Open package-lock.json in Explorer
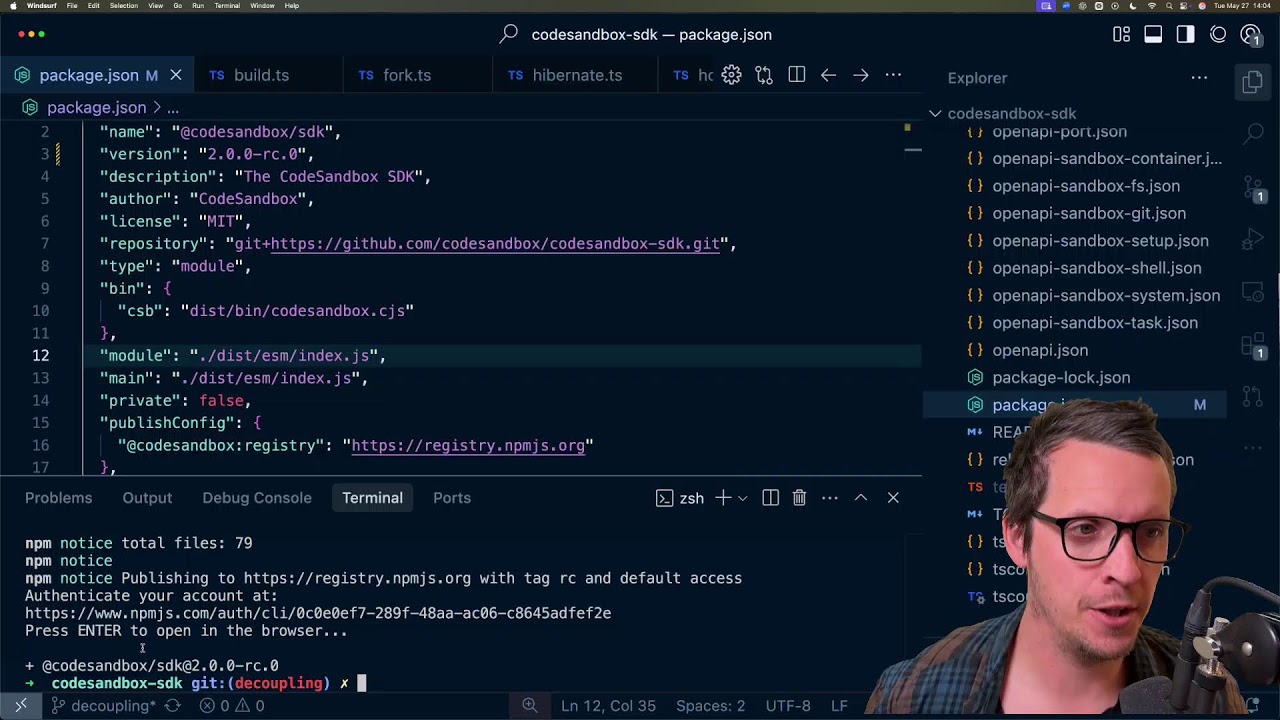This screenshot has height=720, width=1280. pyautogui.click(x=1061, y=378)
